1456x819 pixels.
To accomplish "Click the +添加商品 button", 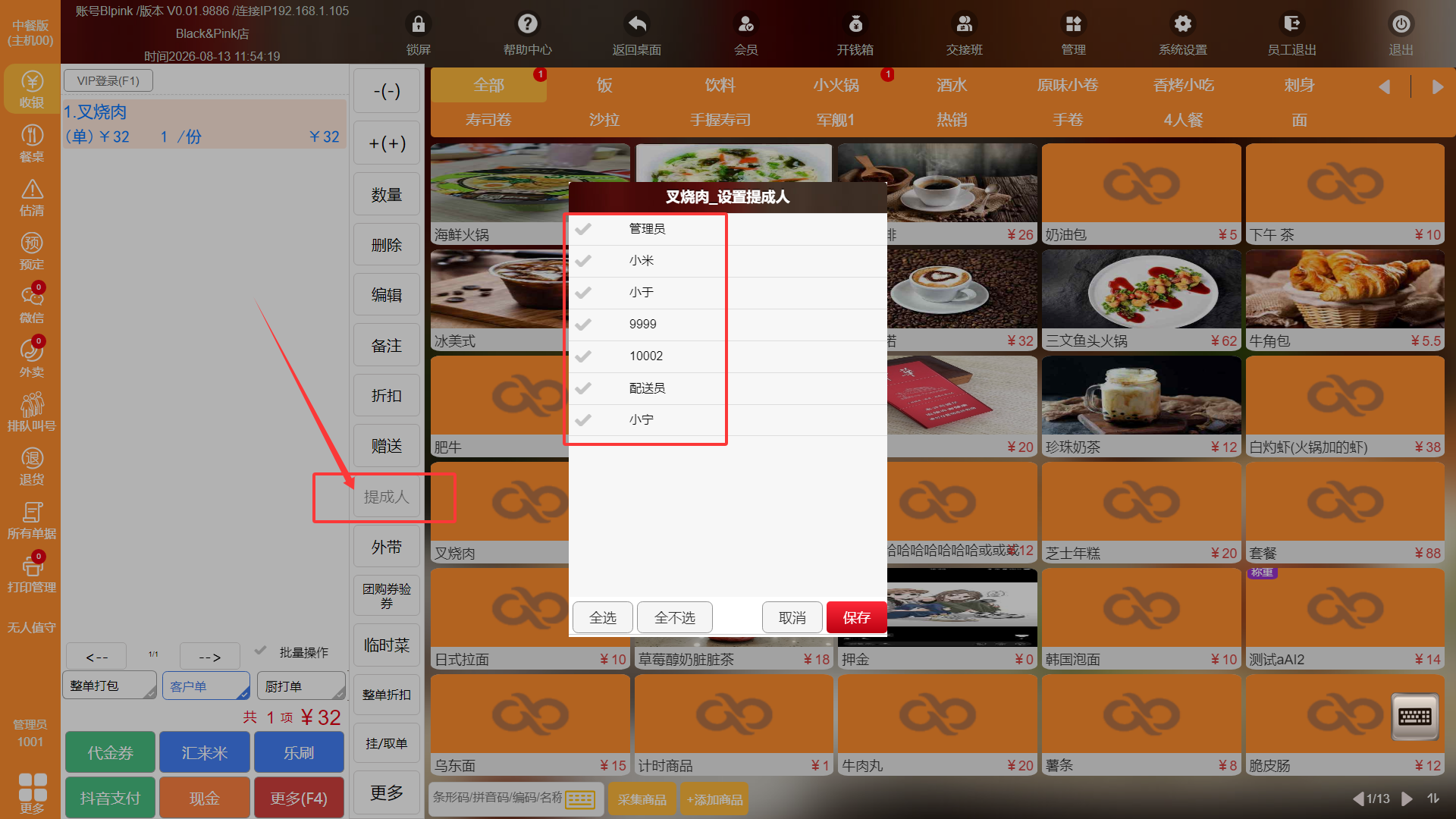I will pyautogui.click(x=714, y=799).
